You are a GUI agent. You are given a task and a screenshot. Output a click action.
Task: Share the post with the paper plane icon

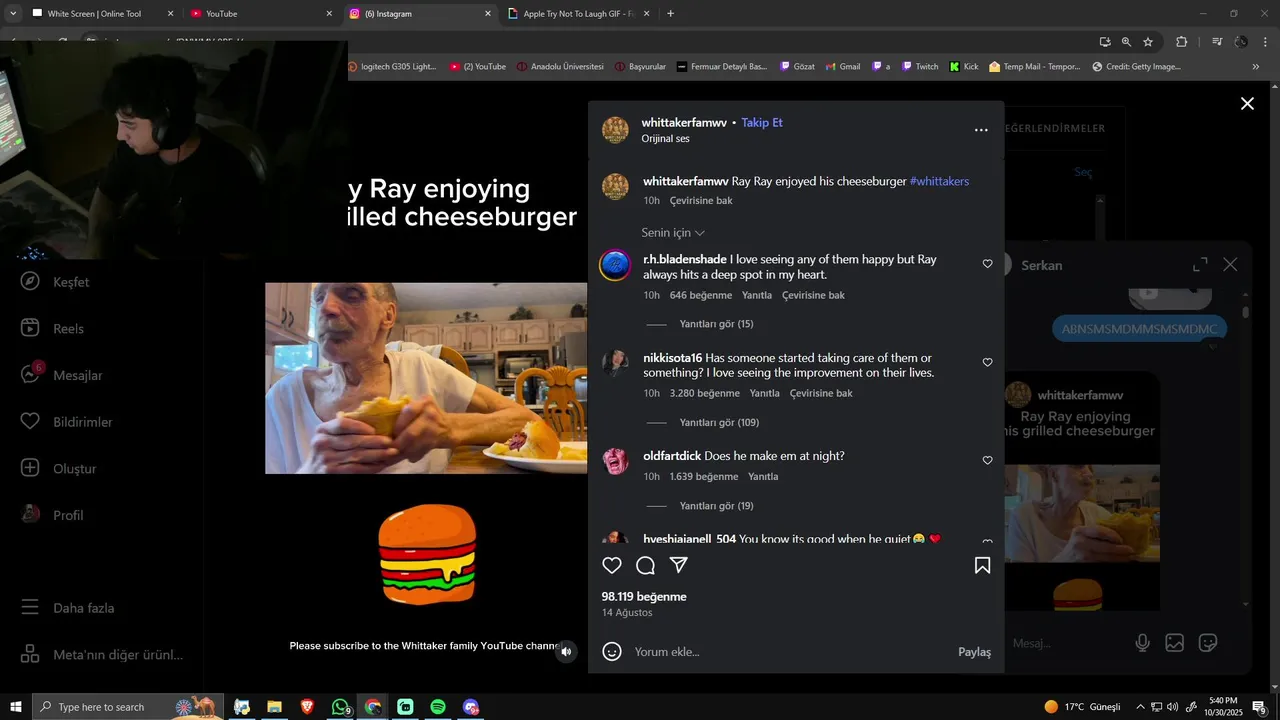pos(679,566)
